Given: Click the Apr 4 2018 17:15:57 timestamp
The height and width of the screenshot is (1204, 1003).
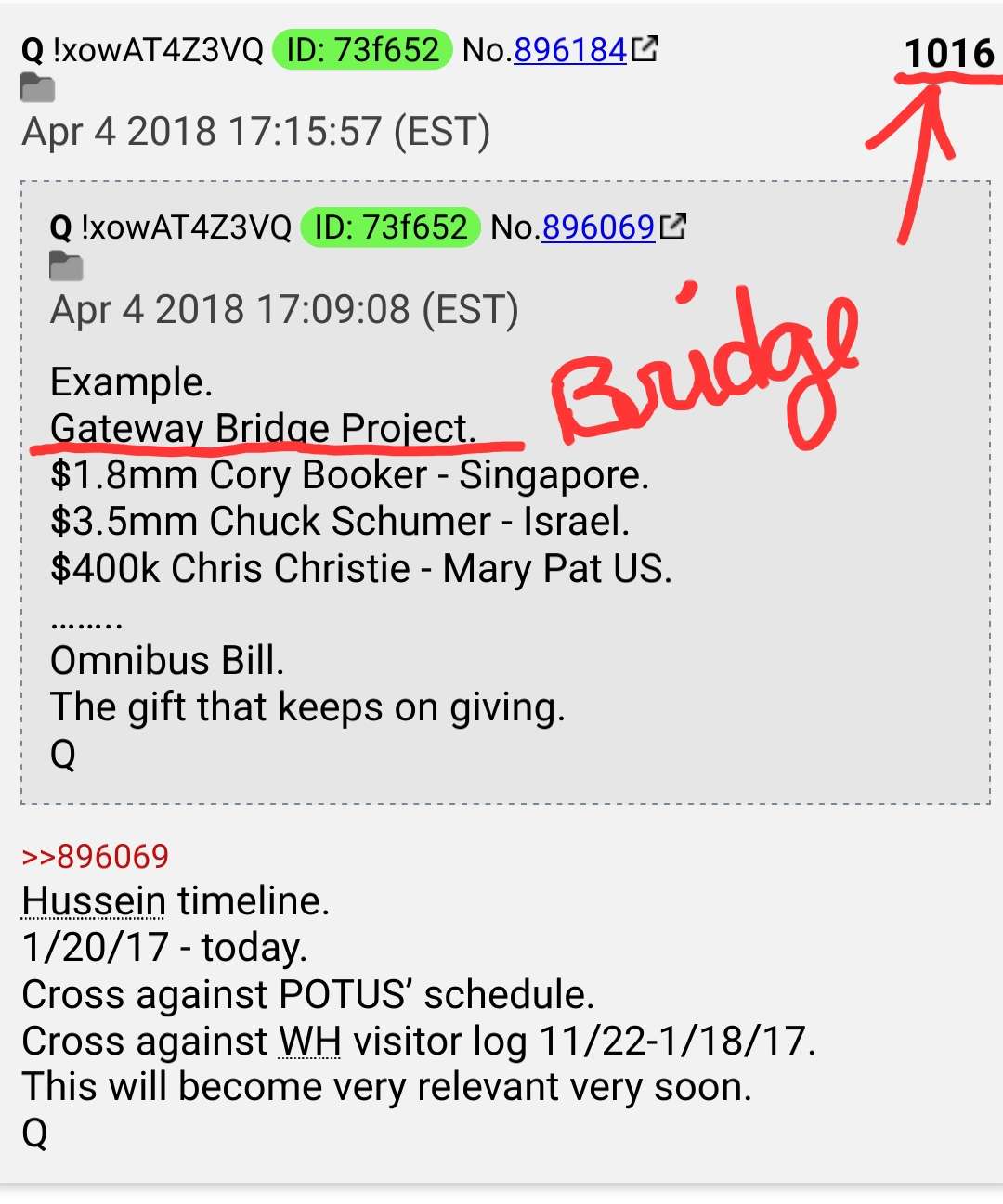Looking at the screenshot, I should click(x=256, y=132).
